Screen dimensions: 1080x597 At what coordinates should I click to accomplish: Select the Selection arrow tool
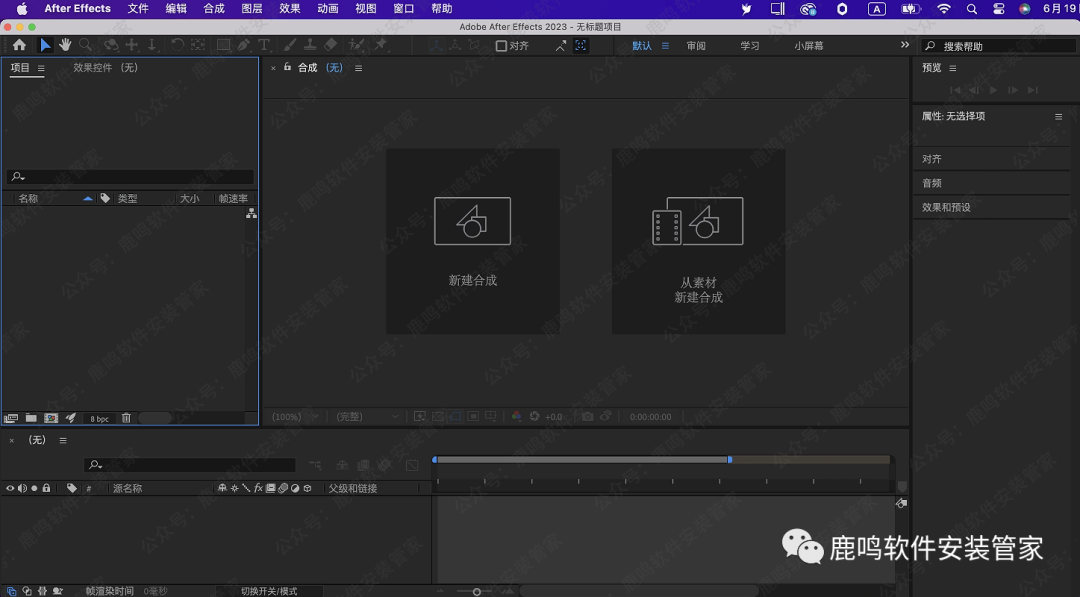[44, 44]
